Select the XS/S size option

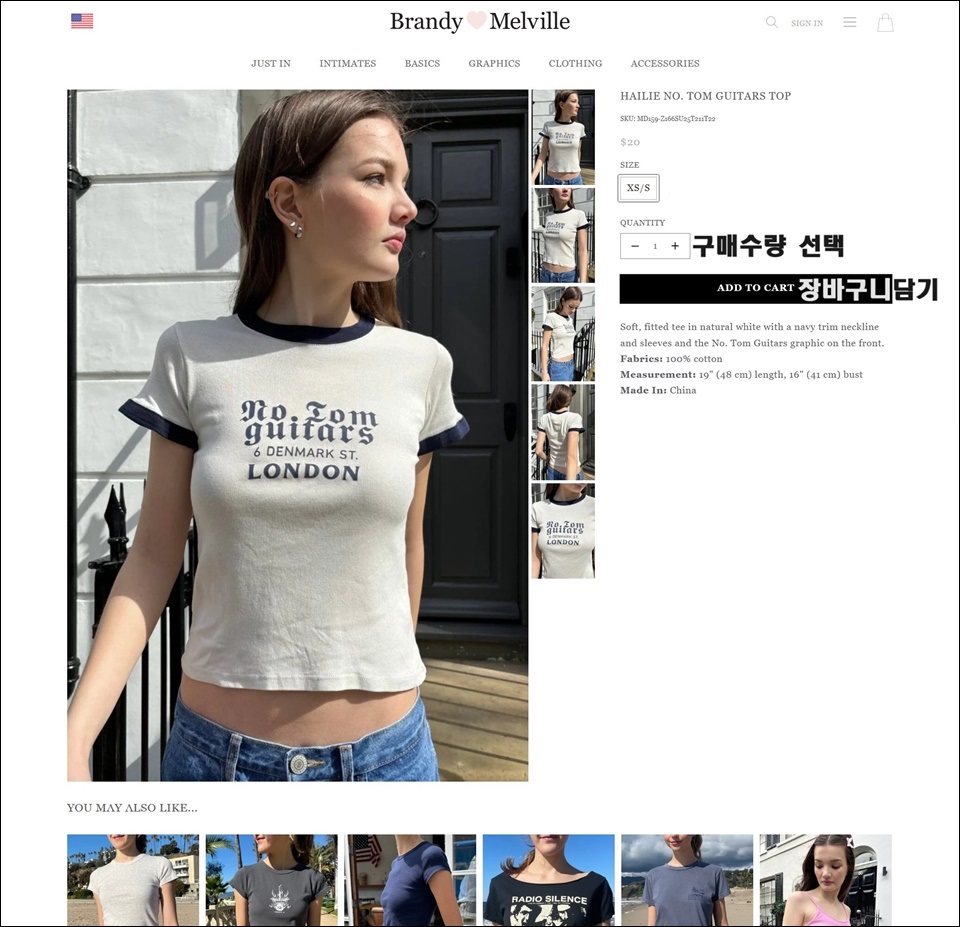639,188
